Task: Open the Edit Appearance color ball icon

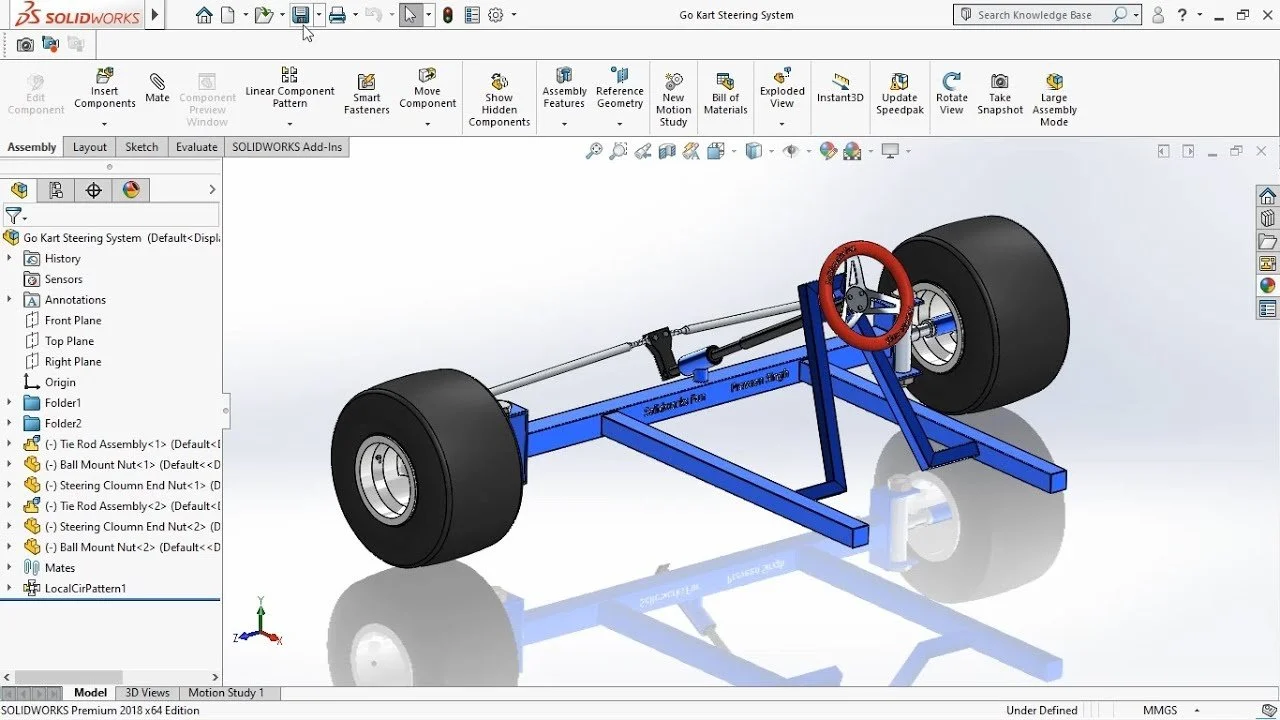Action: [x=828, y=151]
